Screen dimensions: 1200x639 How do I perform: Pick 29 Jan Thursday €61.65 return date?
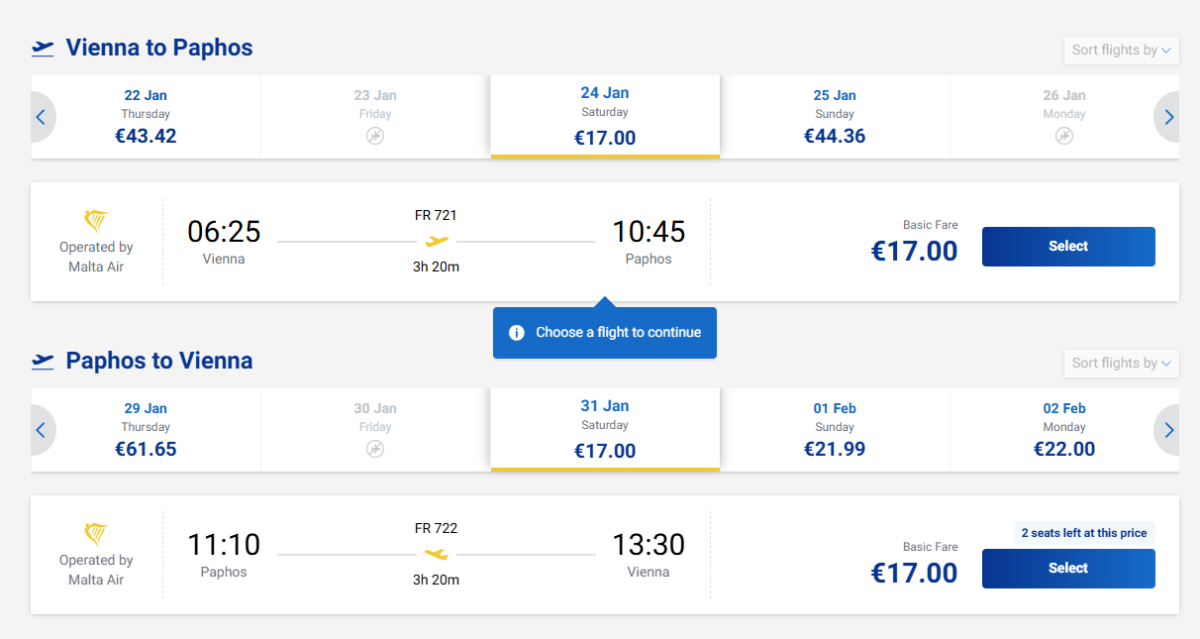pyautogui.click(x=146, y=430)
